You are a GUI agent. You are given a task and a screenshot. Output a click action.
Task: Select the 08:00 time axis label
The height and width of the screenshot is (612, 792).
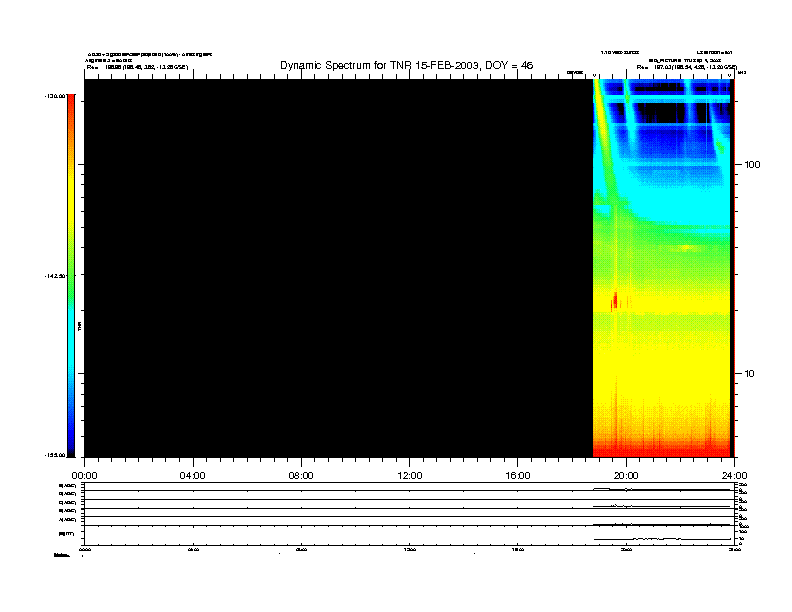(x=301, y=476)
